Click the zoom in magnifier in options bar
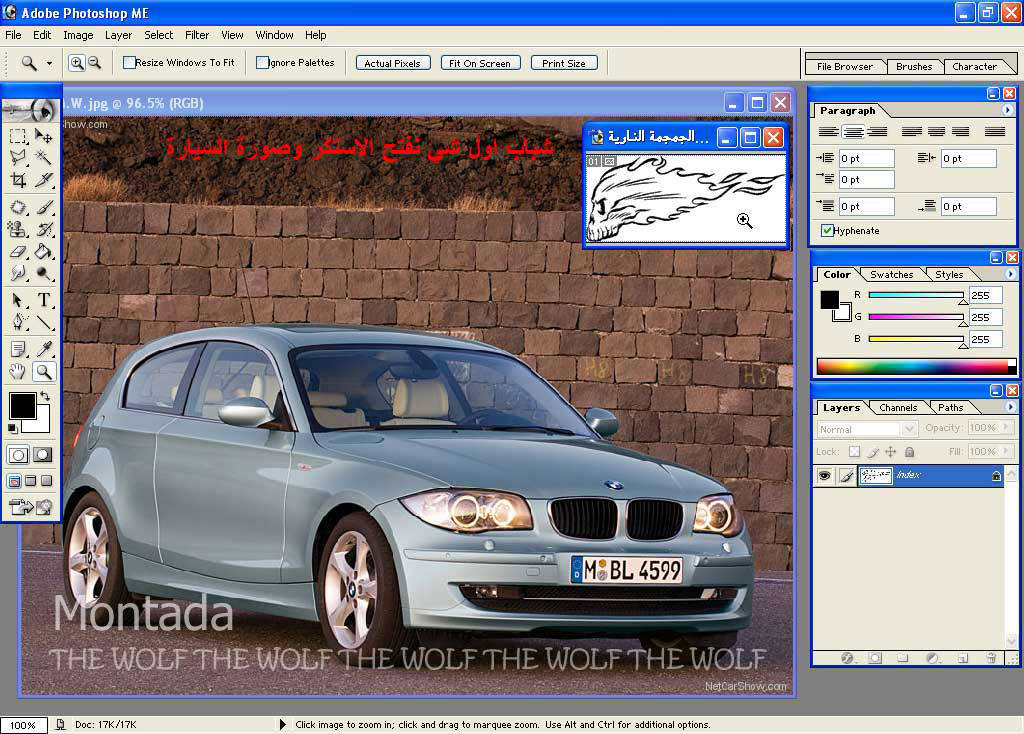 coord(76,63)
